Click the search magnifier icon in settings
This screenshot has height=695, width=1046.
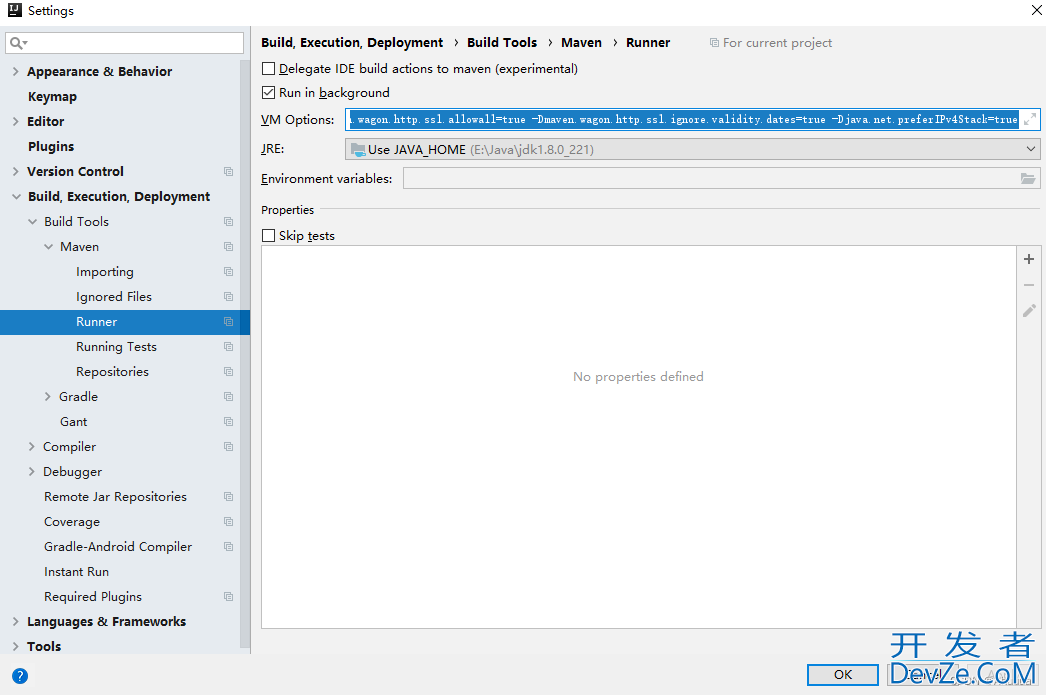pos(16,43)
